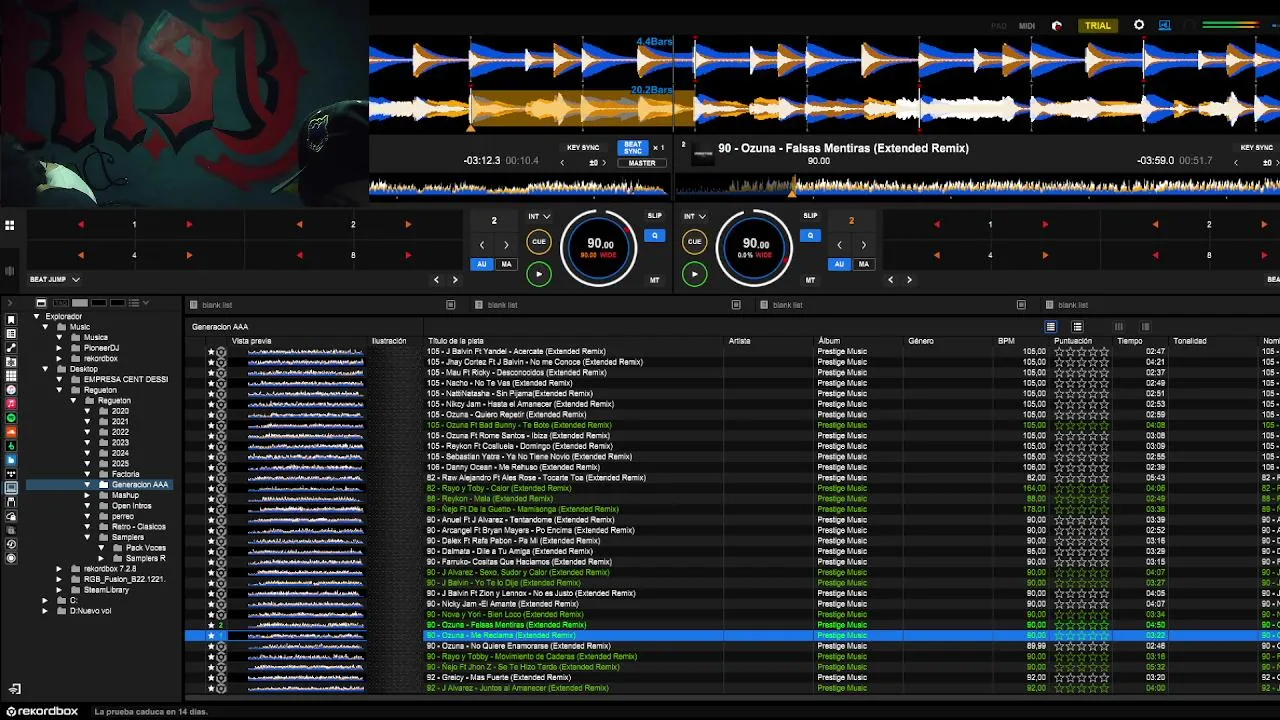This screenshot has height=720, width=1280.
Task: Open the Recordings circle icon in sidebar
Action: pos(11,557)
